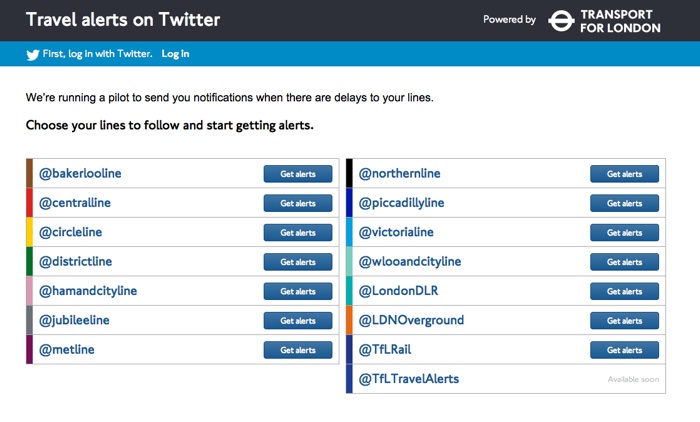Image resolution: width=700 pixels, height=422 pixels.
Task: Click the Twitter bird icon
Action: 33,55
